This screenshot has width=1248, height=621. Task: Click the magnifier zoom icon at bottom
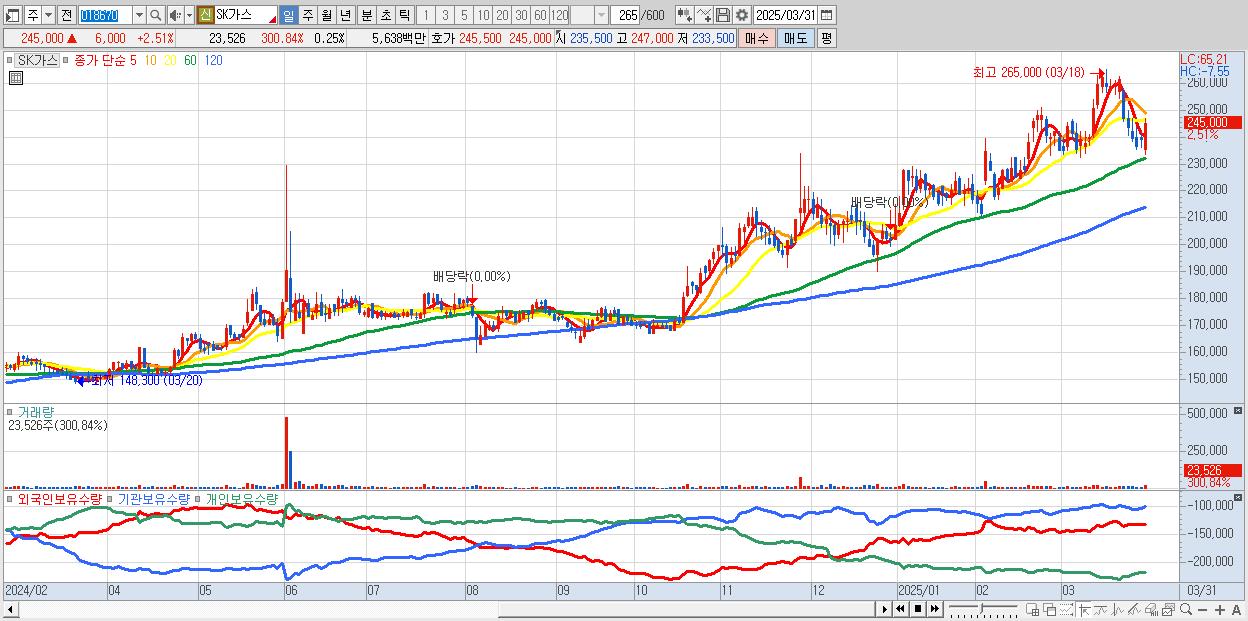click(1185, 610)
